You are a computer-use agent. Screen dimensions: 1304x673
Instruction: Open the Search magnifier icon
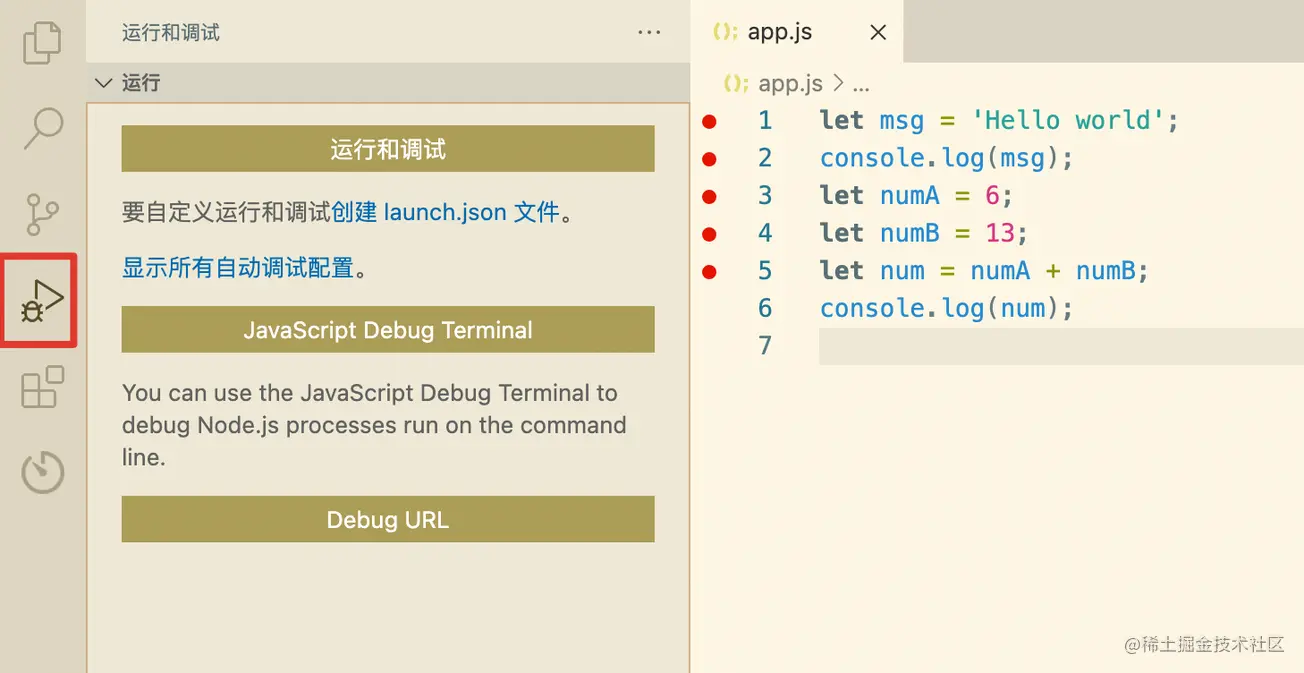point(42,128)
